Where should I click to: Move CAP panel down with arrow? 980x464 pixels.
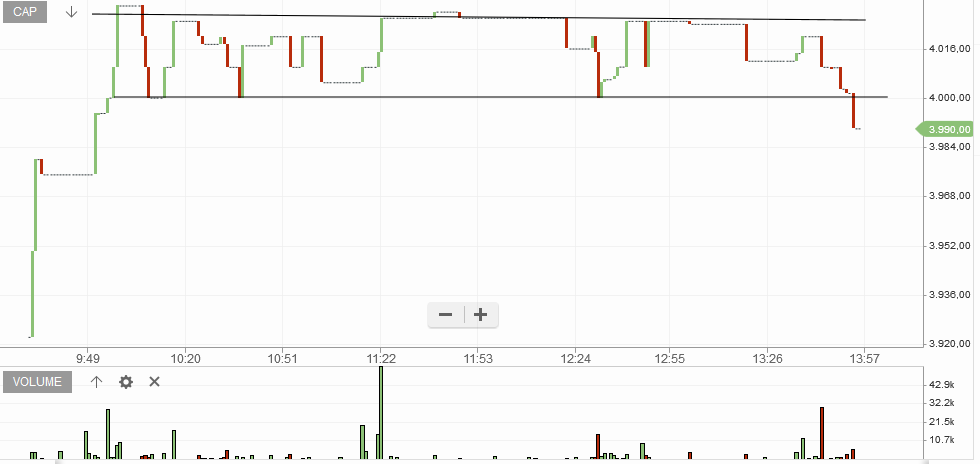[71, 12]
